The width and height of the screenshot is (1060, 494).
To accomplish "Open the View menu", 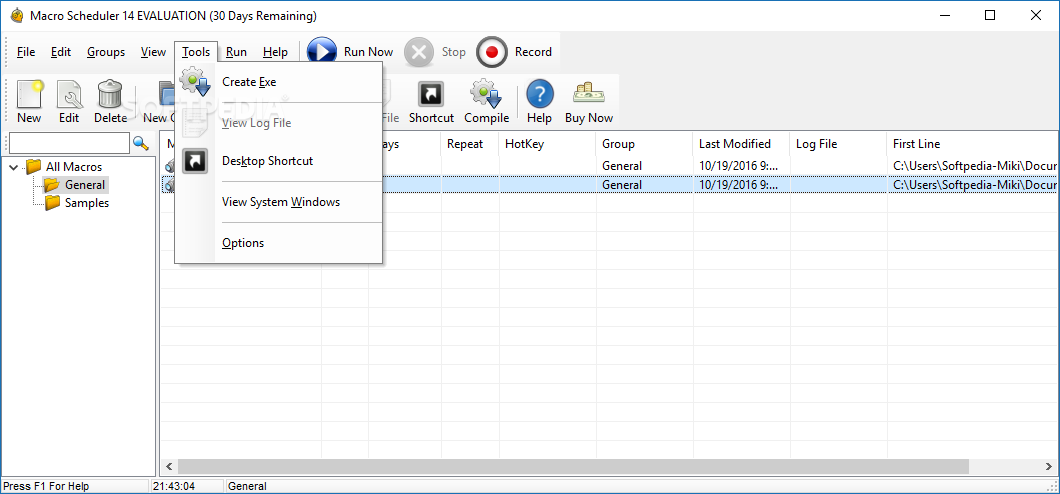I will 153,52.
